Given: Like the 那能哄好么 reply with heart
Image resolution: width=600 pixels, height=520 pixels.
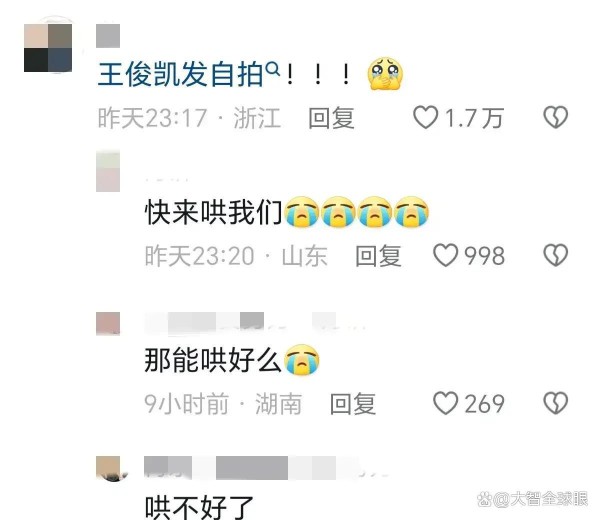Looking at the screenshot, I should [x=445, y=403].
